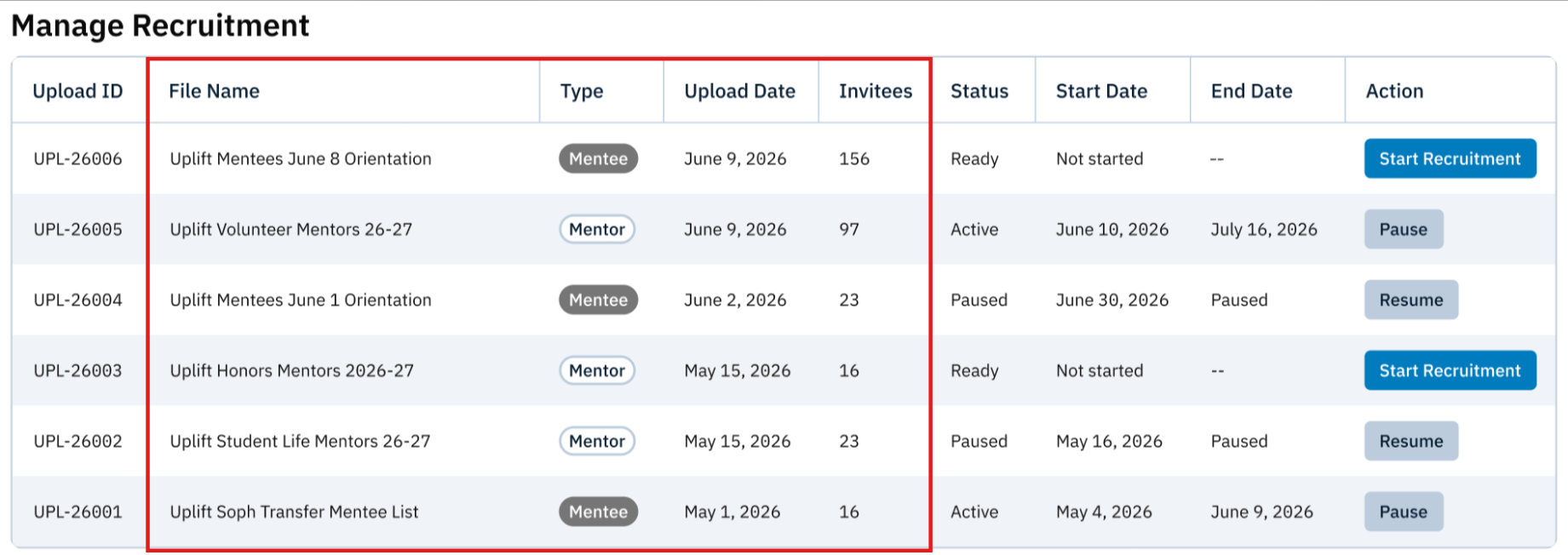The width and height of the screenshot is (1568, 555).
Task: Open file Uplift Mentees June 1 Orientation
Action: click(x=301, y=300)
